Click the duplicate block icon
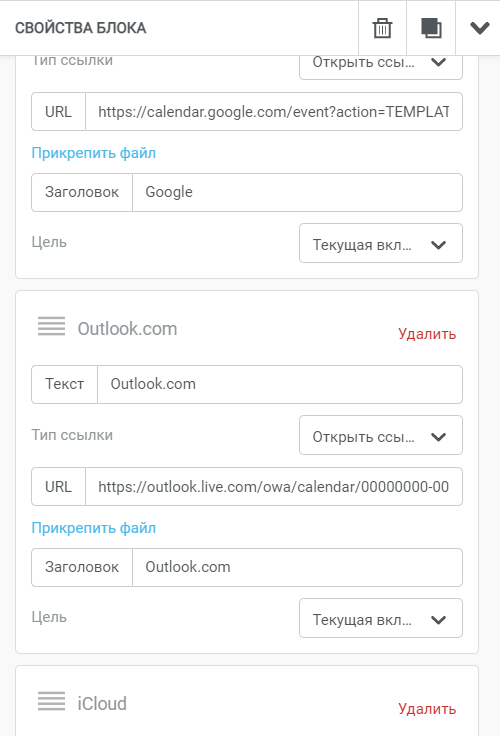500x736 pixels. [431, 28]
